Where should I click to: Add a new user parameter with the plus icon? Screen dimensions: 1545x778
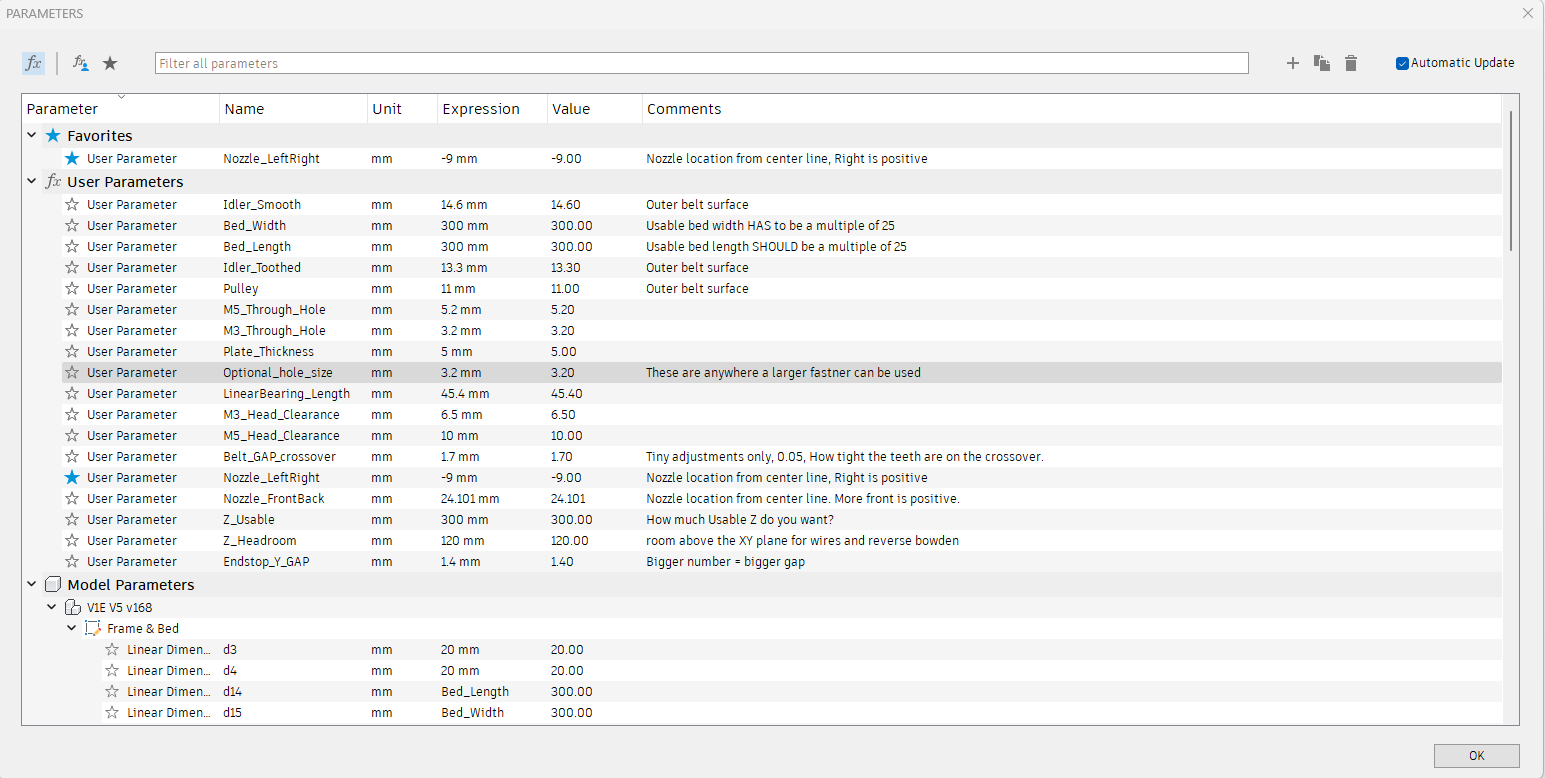(x=1292, y=62)
